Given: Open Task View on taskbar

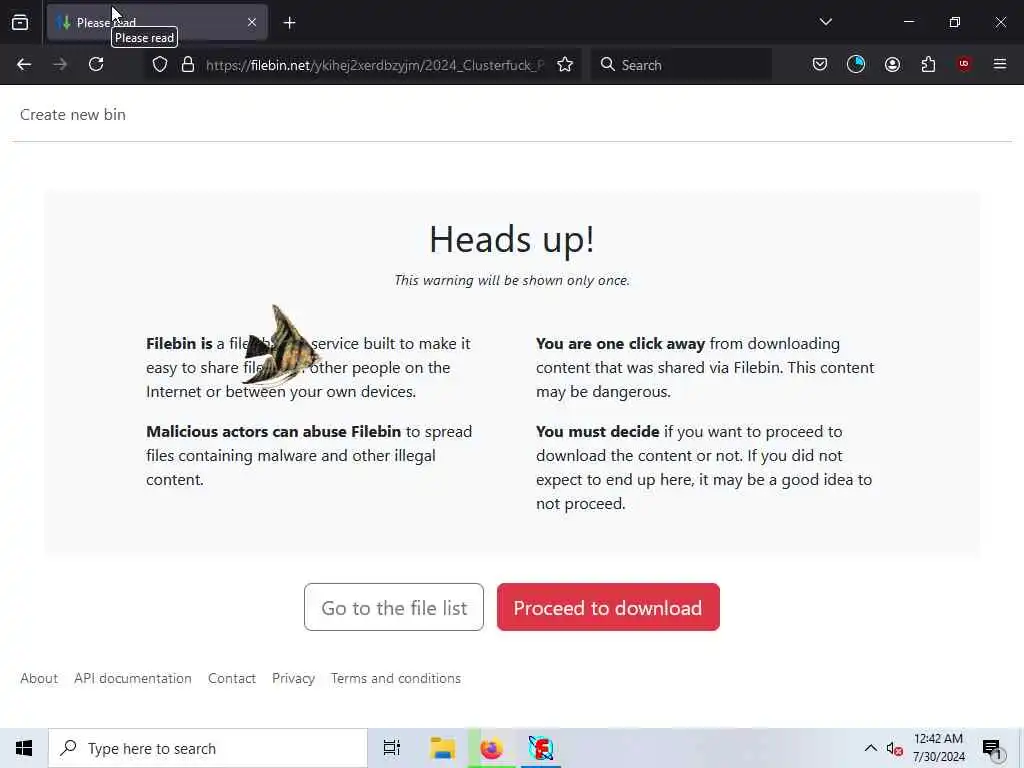Looking at the screenshot, I should pos(392,748).
